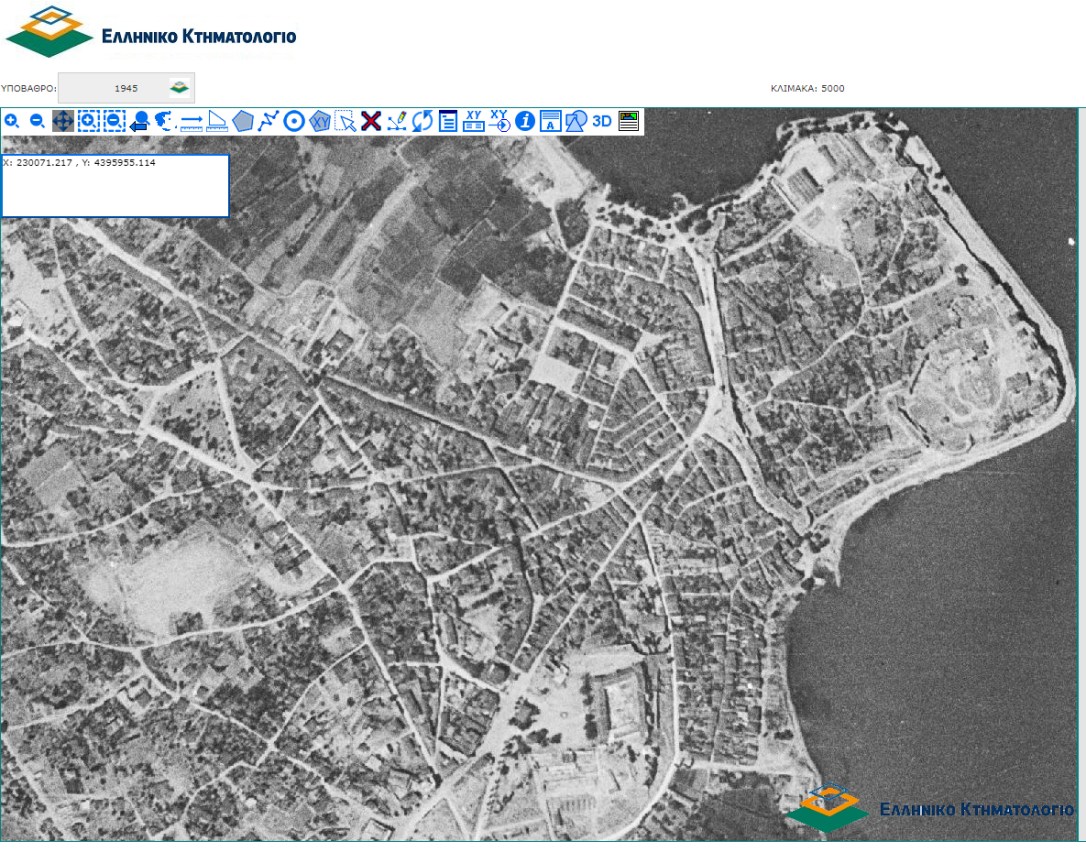This screenshot has width=1086, height=852.
Task: Choose the draw polygon tool
Action: pos(243,121)
